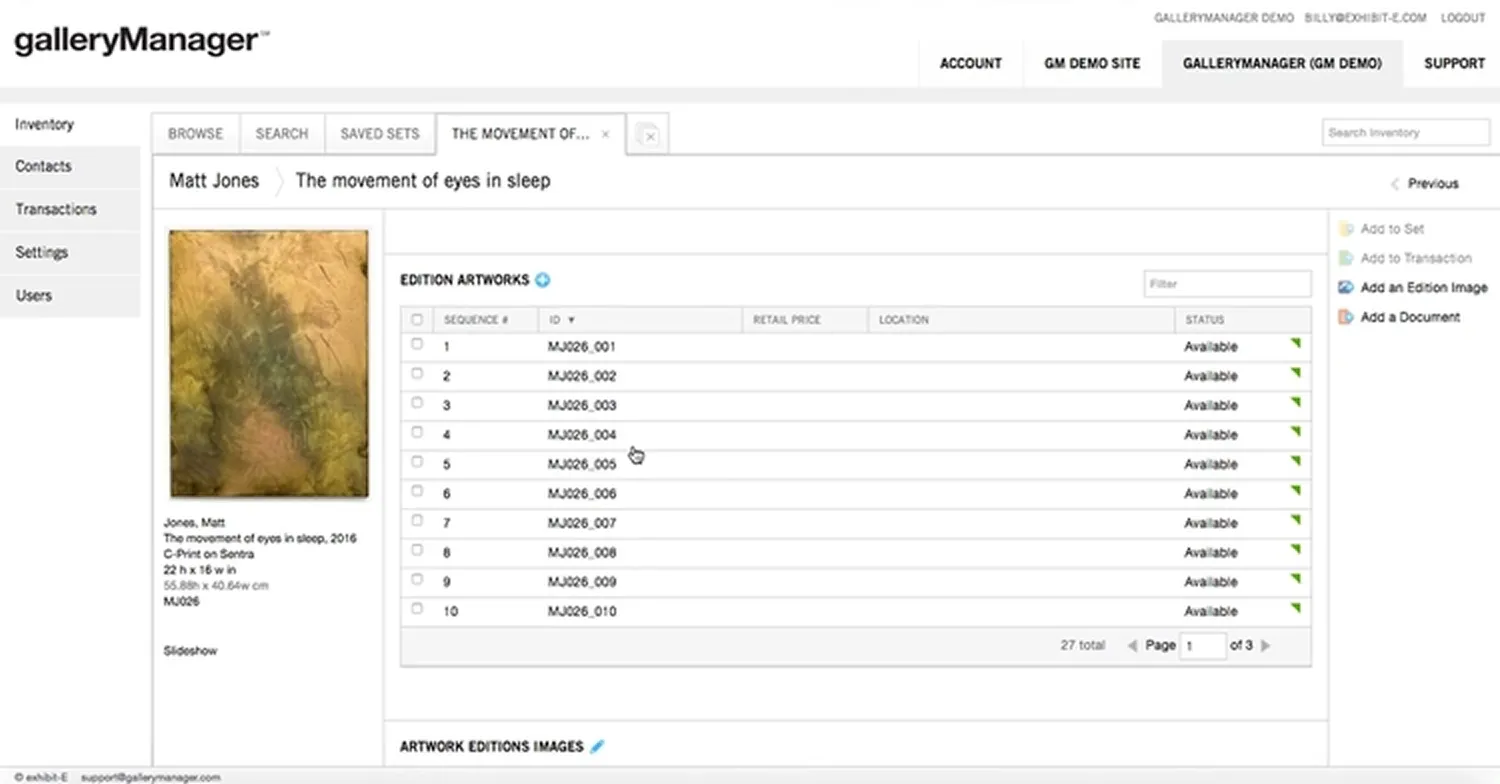The height and width of the screenshot is (784, 1500).
Task: Sort table by Location header
Action: tap(904, 320)
